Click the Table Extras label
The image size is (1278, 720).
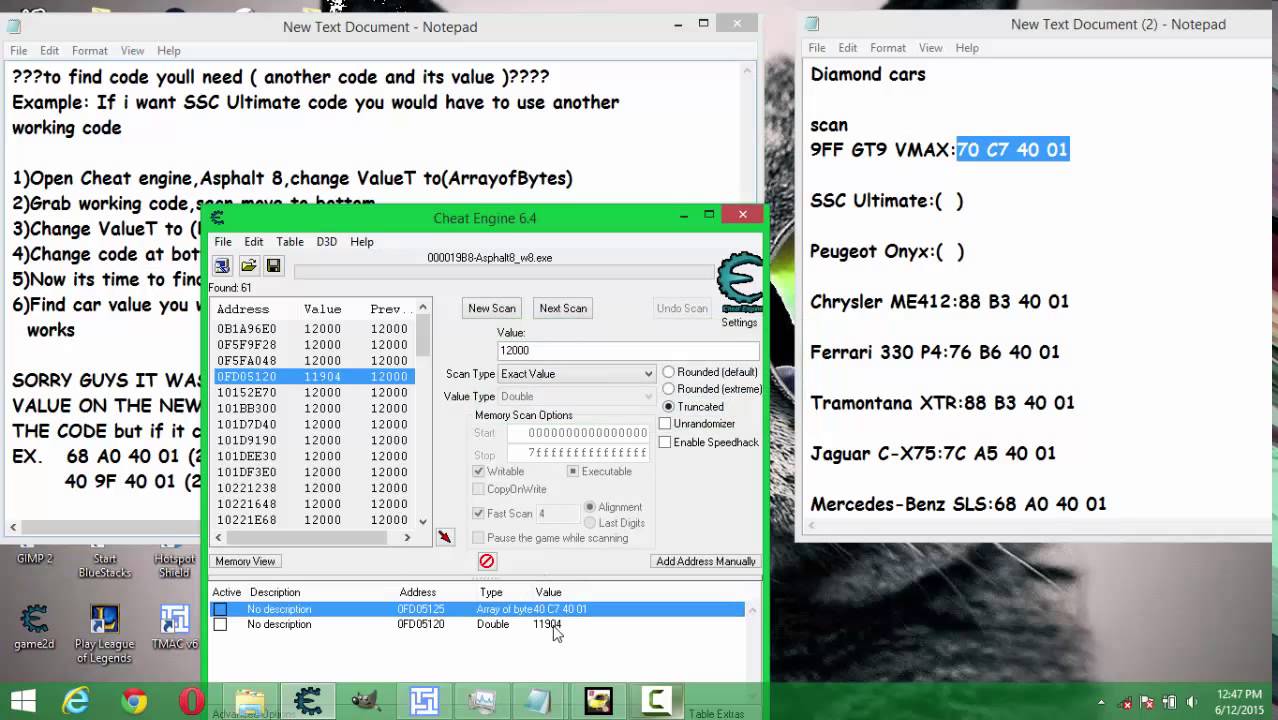coord(716,714)
